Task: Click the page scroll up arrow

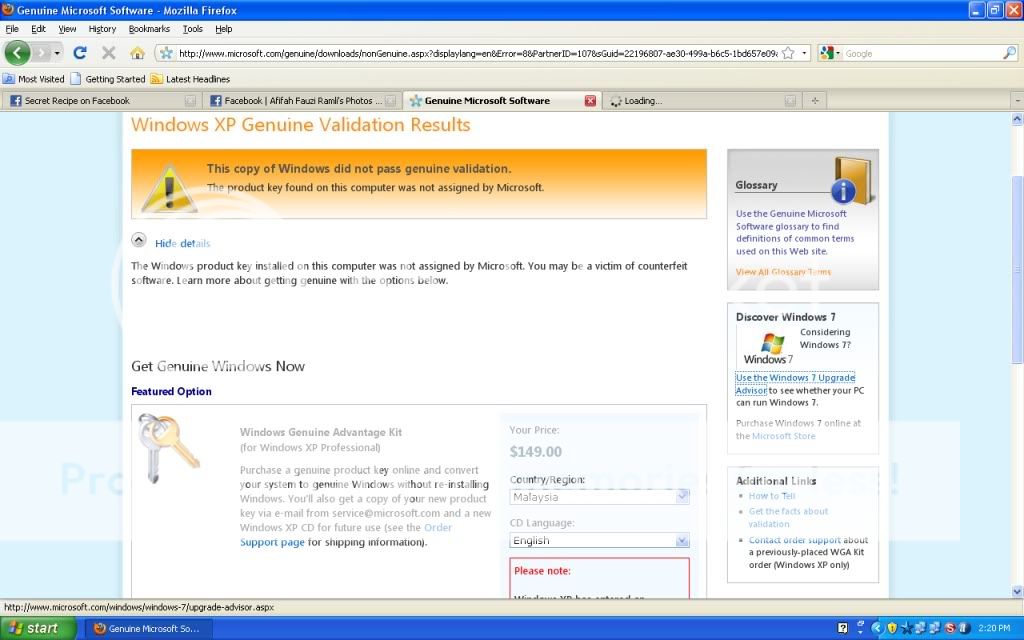Action: (x=1017, y=120)
